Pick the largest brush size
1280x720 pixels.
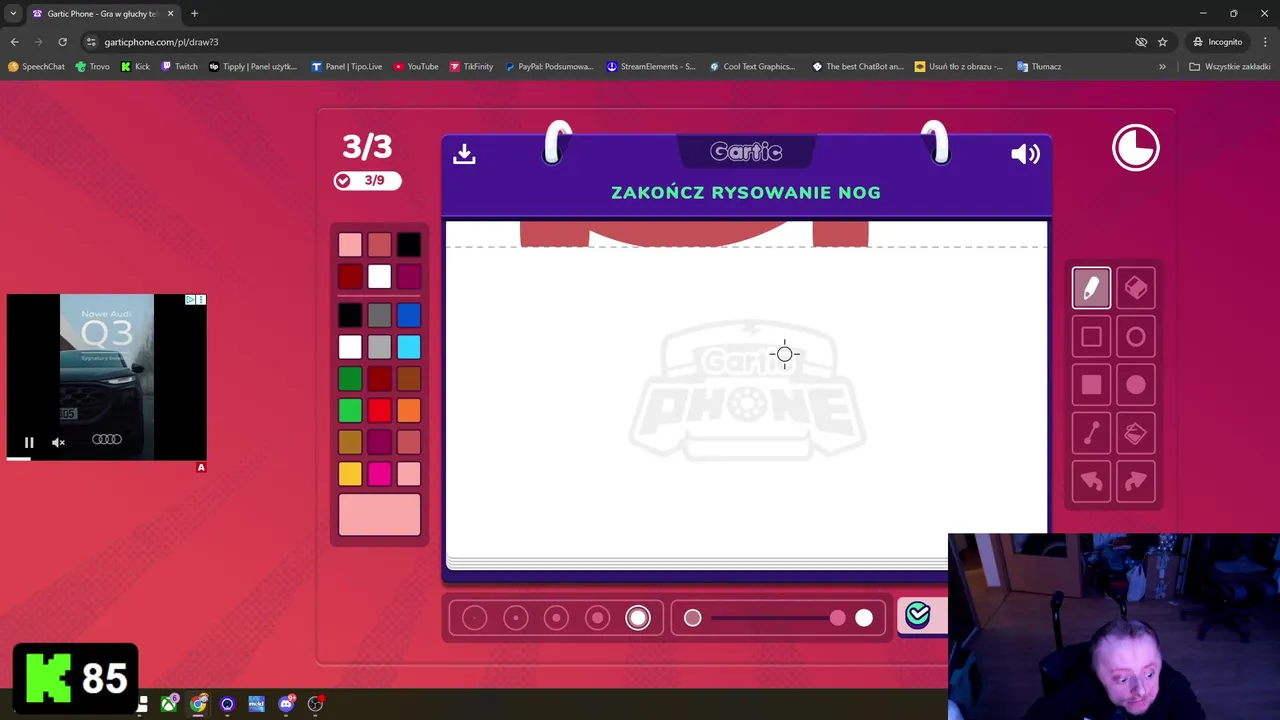[638, 618]
